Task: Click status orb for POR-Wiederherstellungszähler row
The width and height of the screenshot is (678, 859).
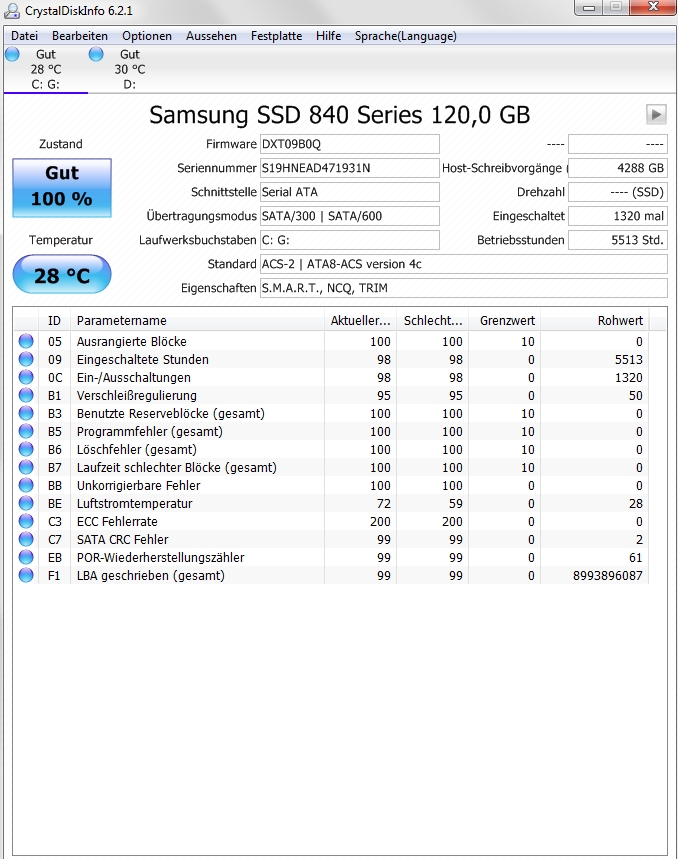Action: [26, 558]
